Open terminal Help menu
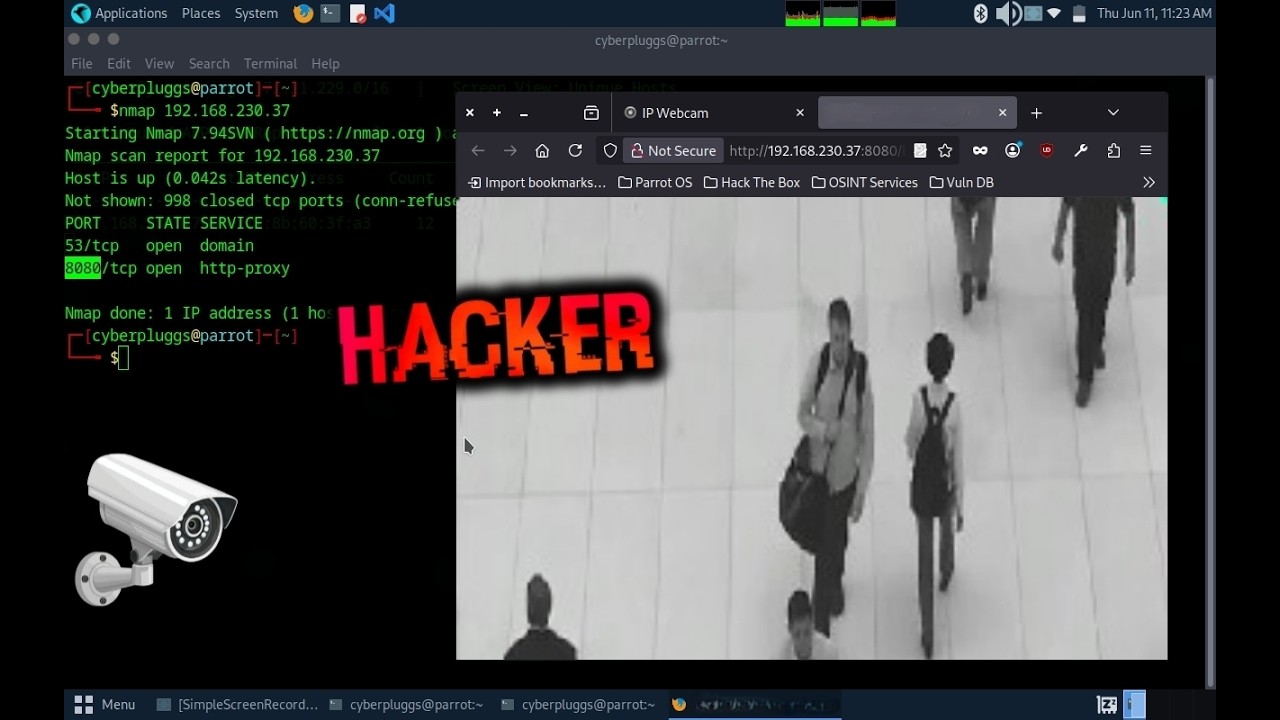 pyautogui.click(x=325, y=63)
